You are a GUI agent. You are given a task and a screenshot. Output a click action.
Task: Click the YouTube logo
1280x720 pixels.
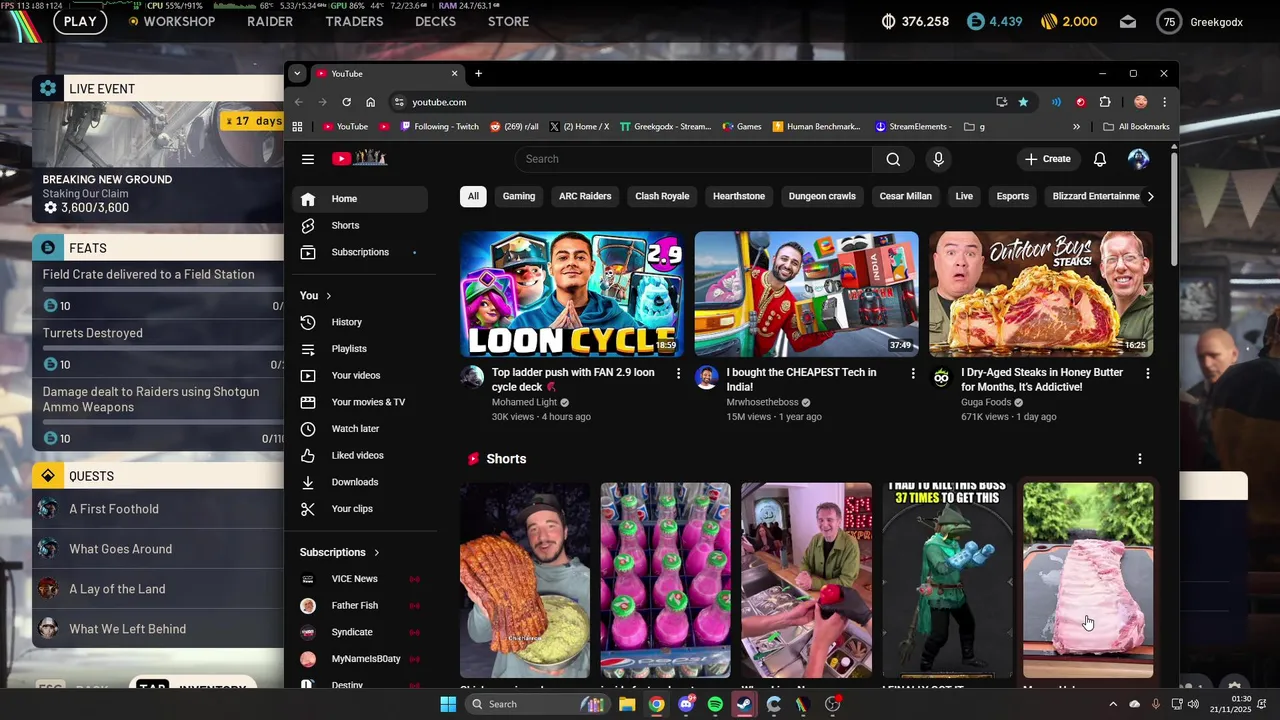pyautogui.click(x=359, y=158)
